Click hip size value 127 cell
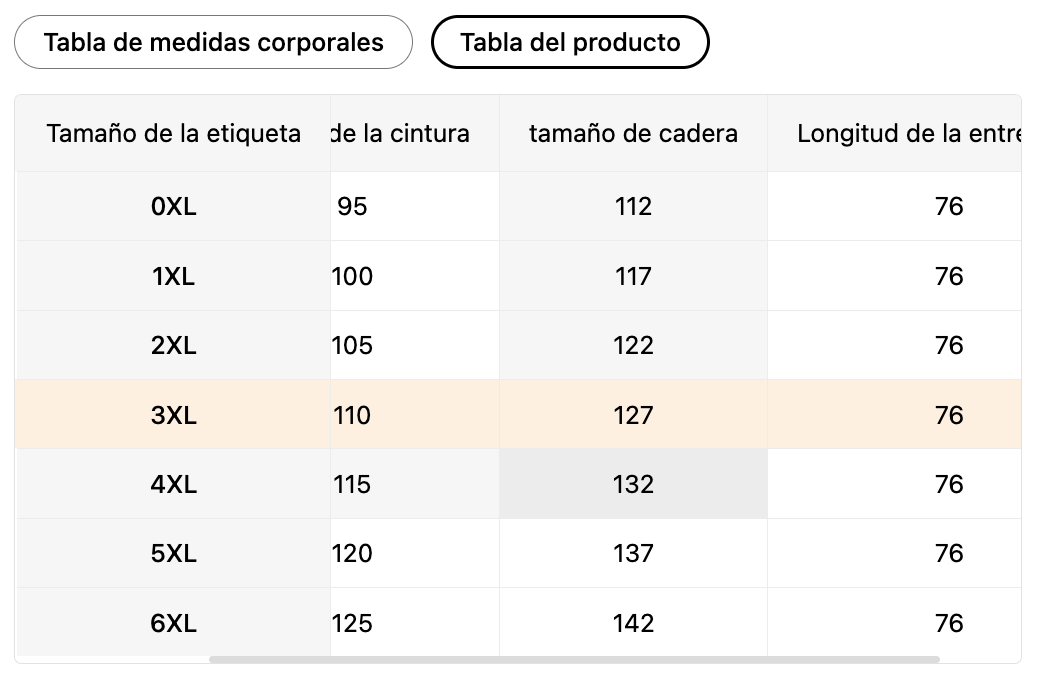 (x=633, y=415)
